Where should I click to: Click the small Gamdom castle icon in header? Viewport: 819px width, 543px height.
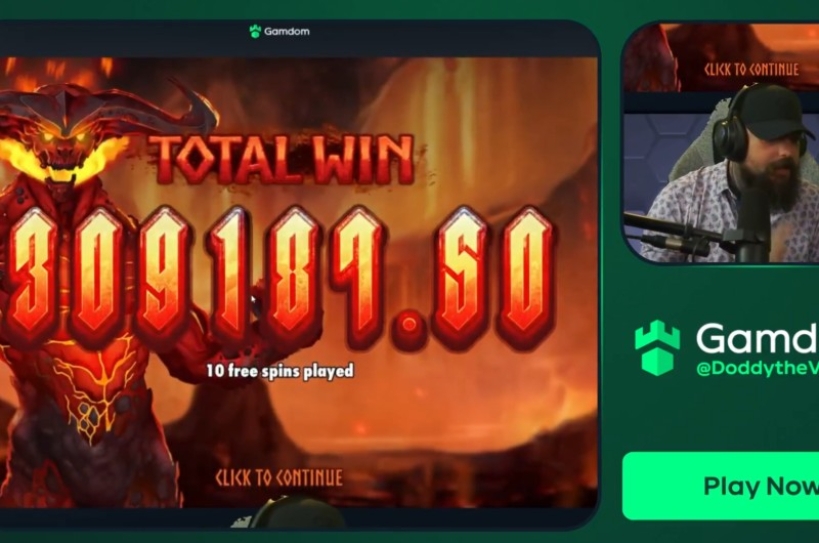(255, 31)
